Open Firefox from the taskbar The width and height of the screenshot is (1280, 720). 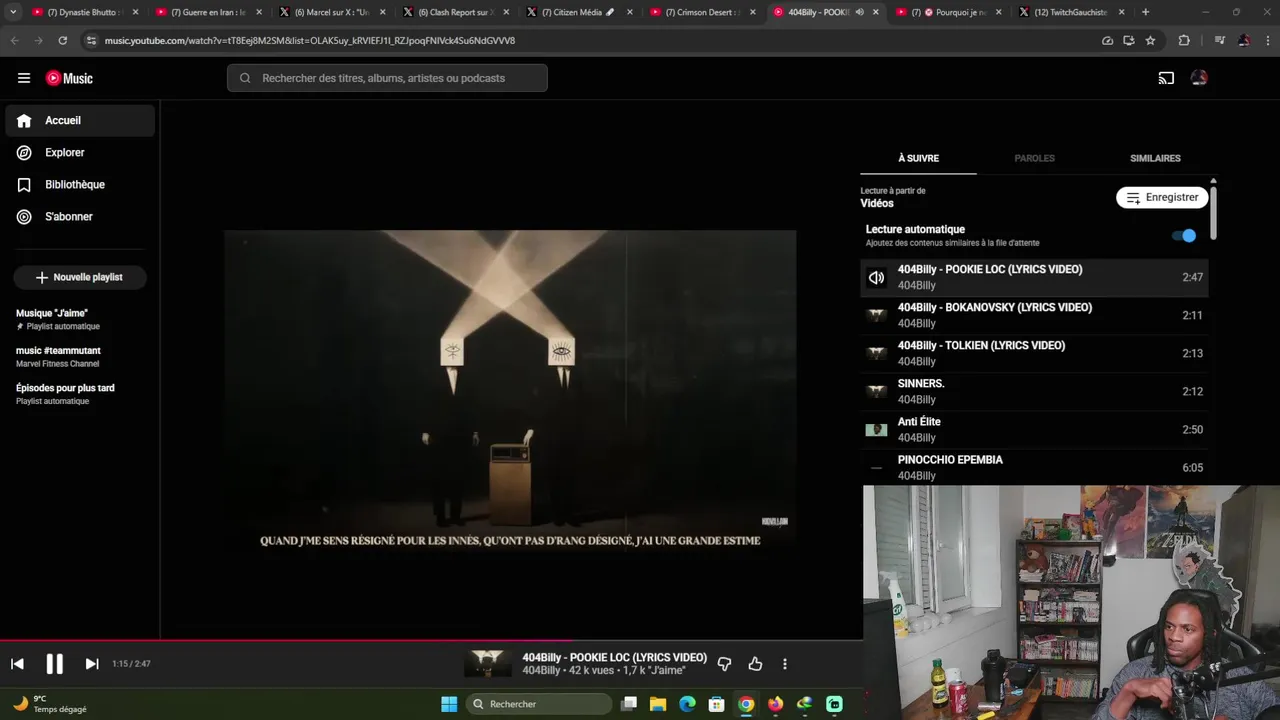coord(775,704)
